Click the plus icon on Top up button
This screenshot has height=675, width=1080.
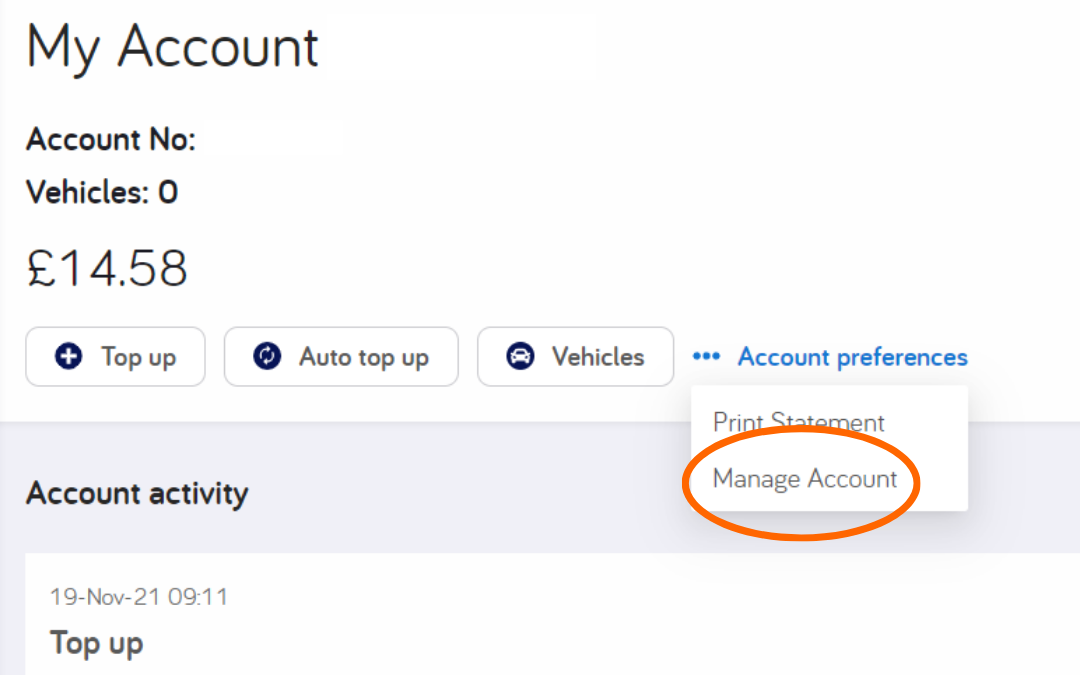pyautogui.click(x=69, y=357)
